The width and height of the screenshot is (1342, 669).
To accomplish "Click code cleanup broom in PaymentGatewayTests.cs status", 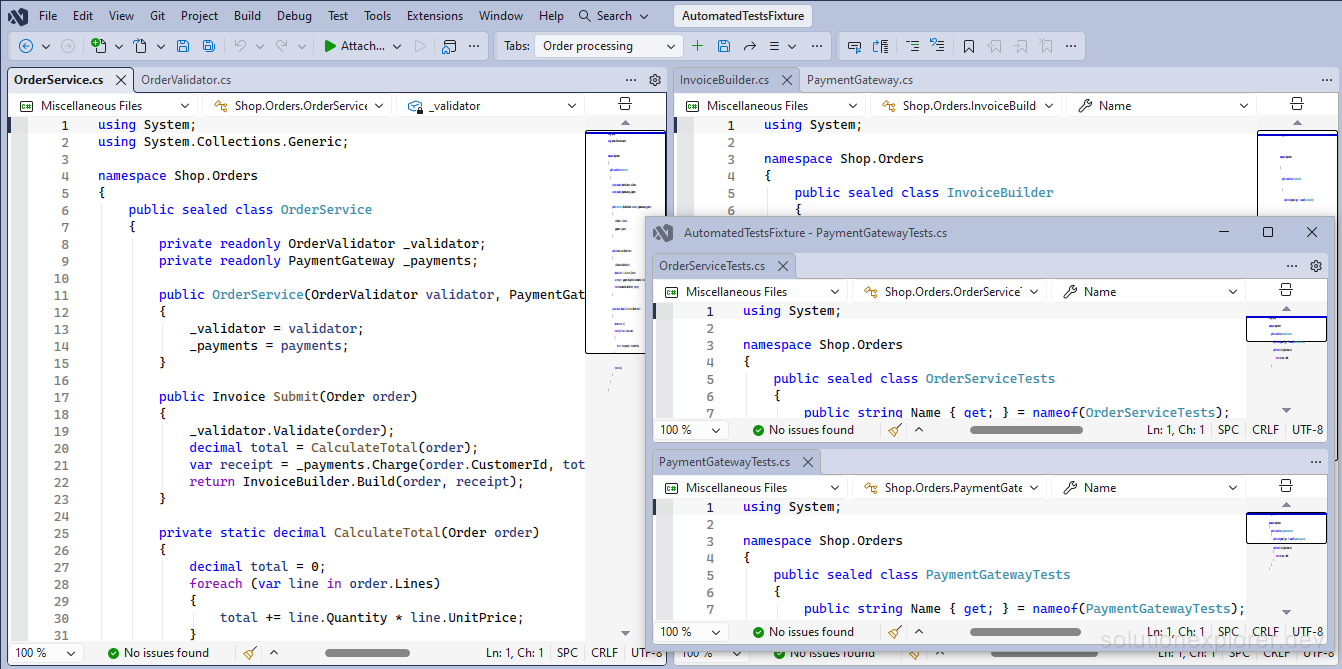I will [x=895, y=632].
